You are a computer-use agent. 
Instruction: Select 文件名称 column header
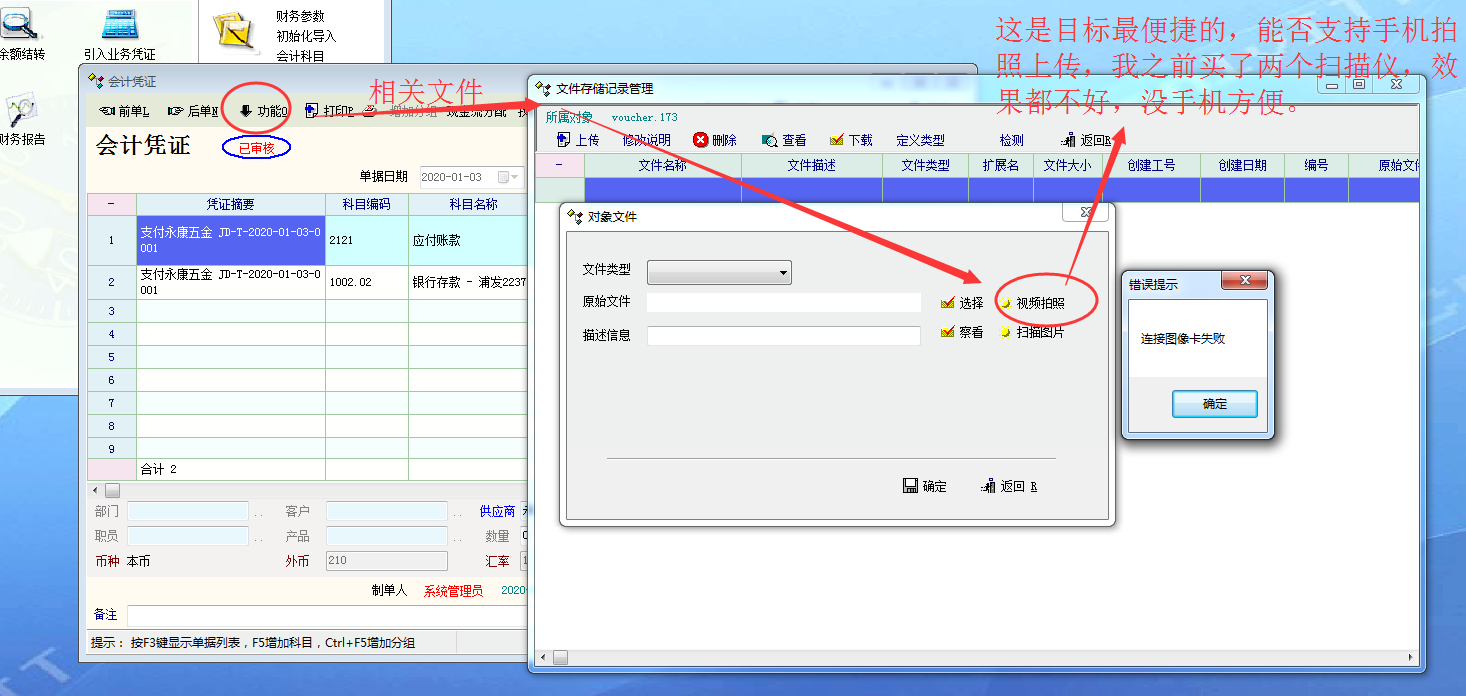(x=662, y=165)
